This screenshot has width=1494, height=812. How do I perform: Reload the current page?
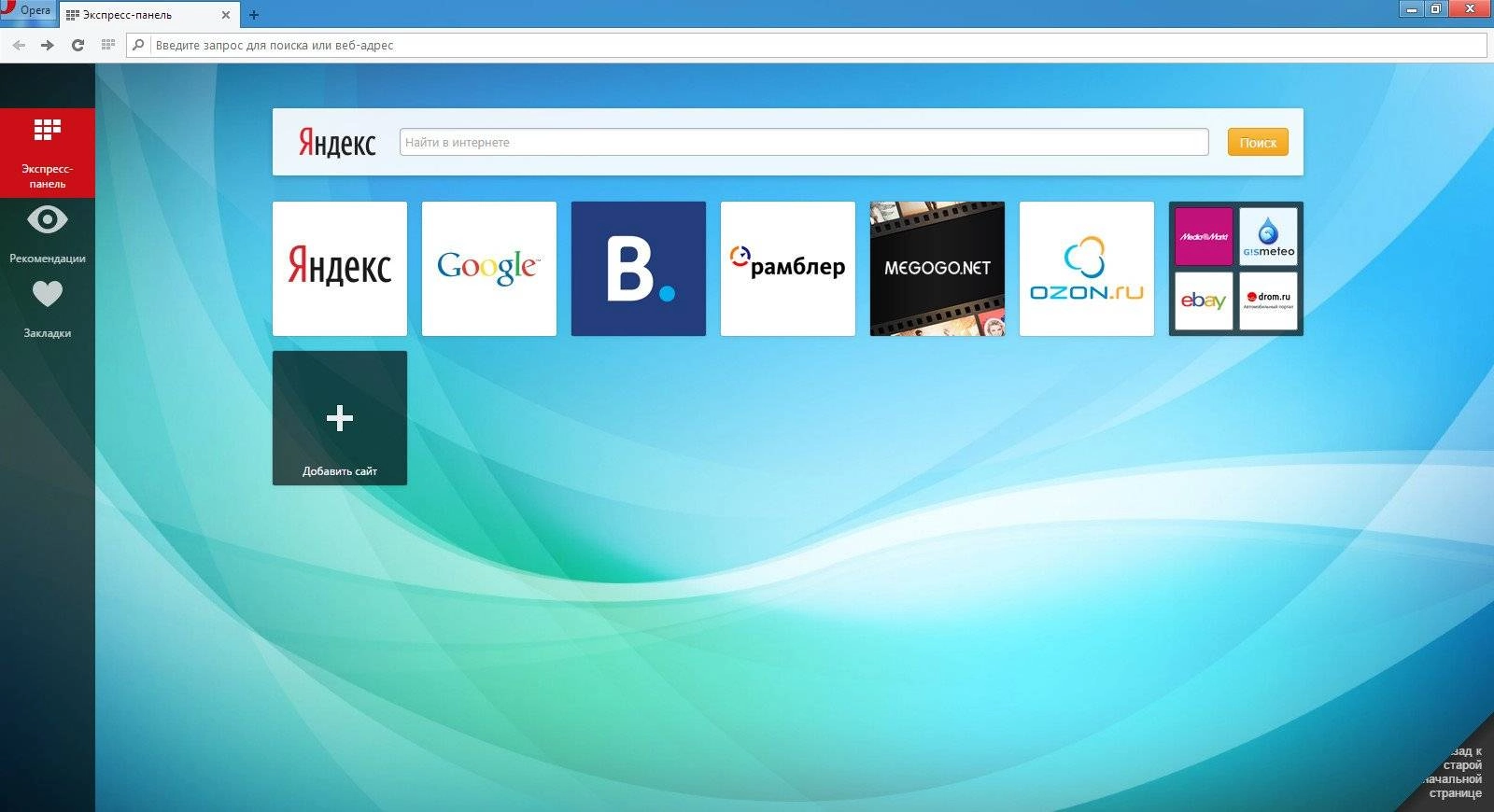pos(78,45)
